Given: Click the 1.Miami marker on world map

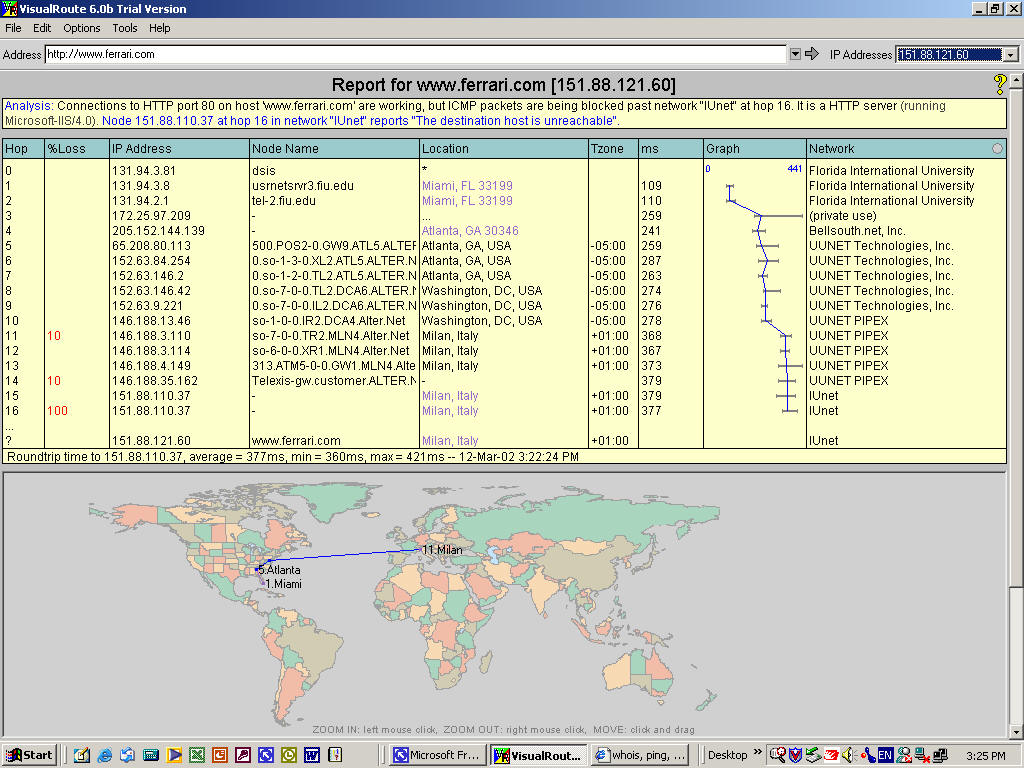Looking at the screenshot, I should (x=283, y=584).
